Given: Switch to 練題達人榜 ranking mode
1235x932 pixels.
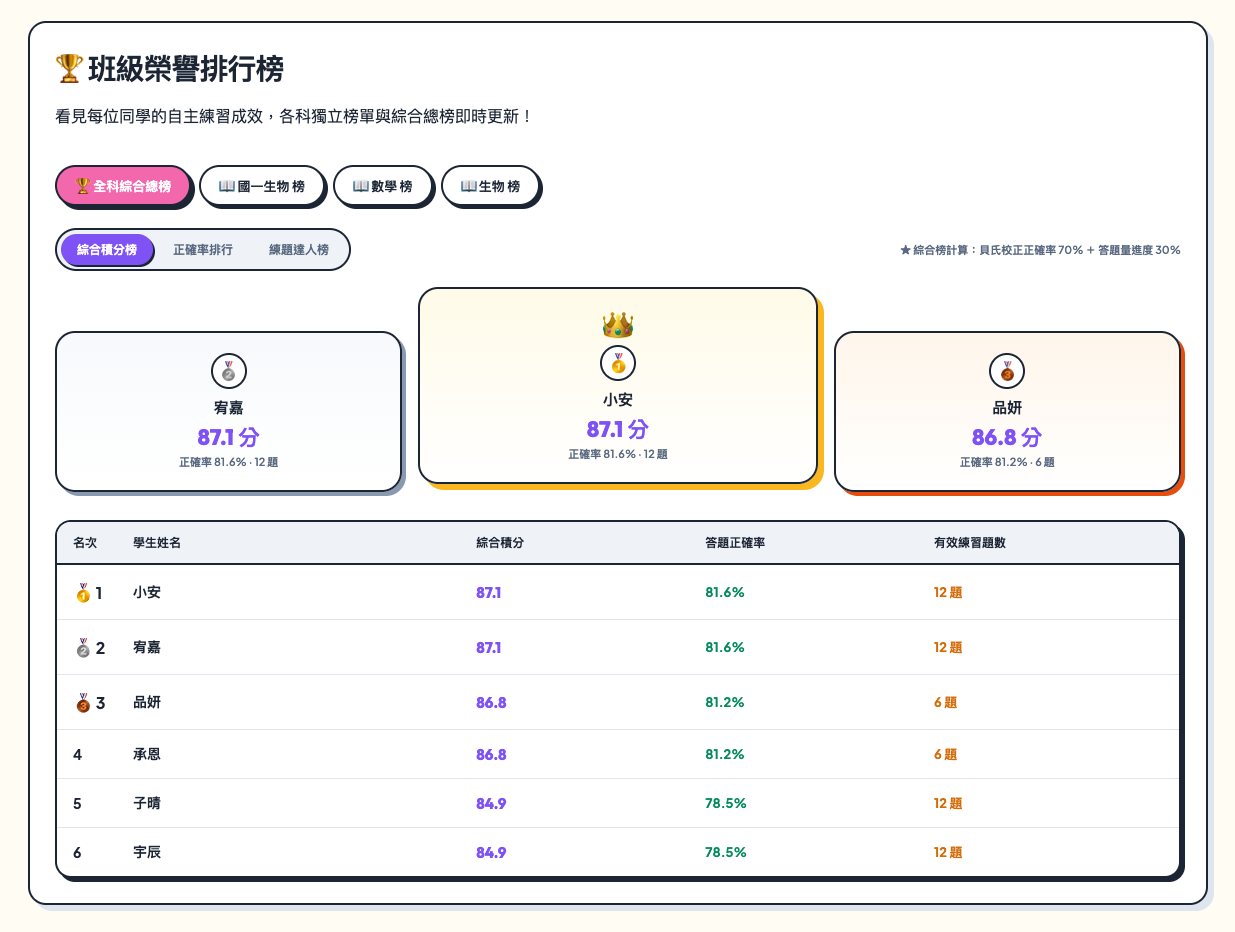Looking at the screenshot, I should [x=299, y=249].
